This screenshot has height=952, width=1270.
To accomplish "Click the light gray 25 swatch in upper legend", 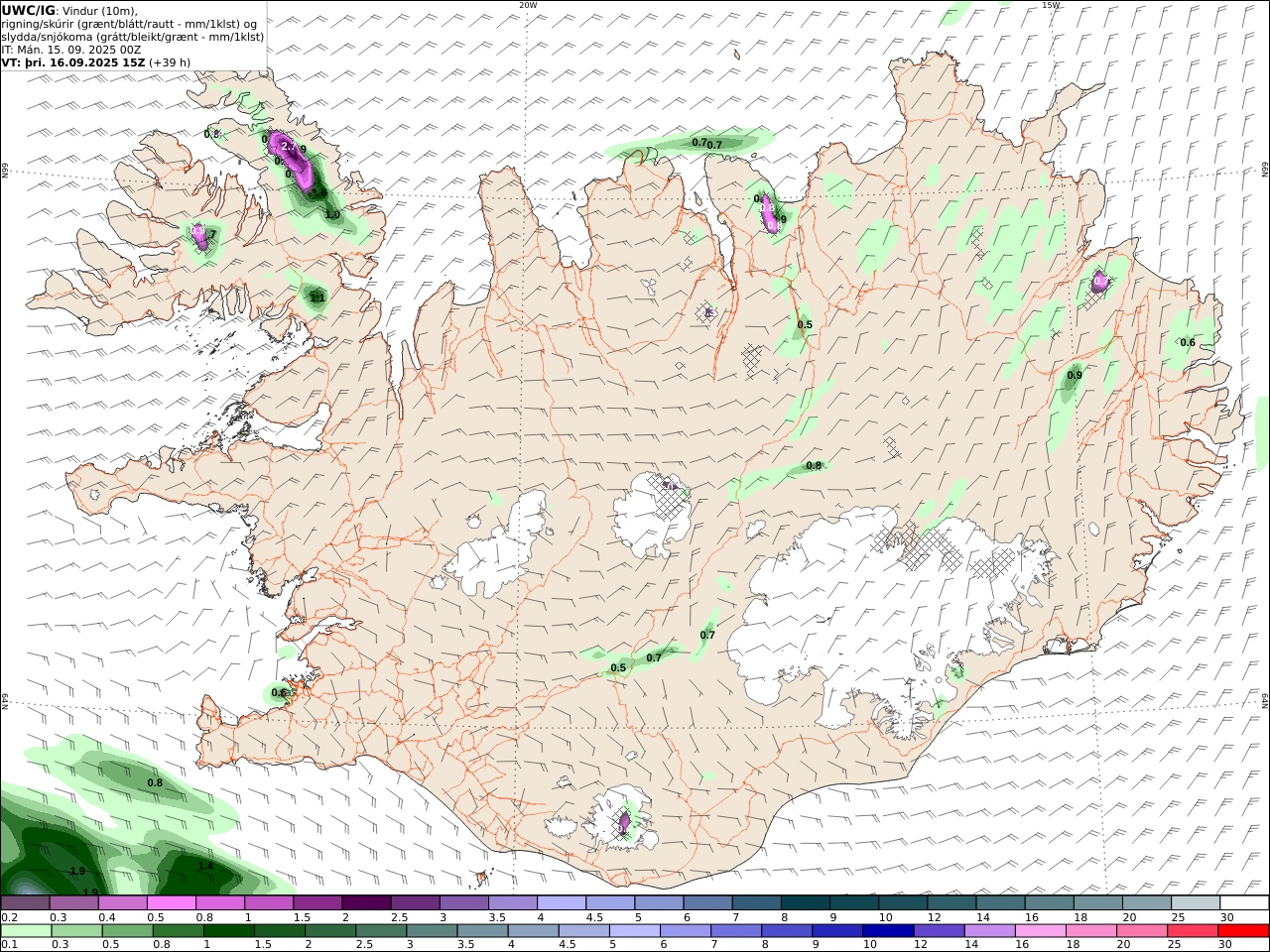I will (x=1196, y=903).
